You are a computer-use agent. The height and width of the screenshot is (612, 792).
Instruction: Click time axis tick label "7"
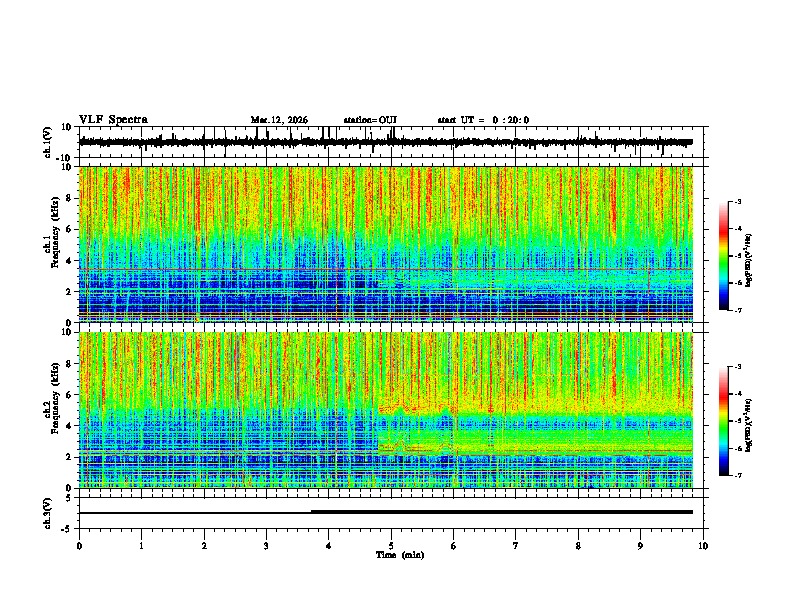(x=516, y=546)
